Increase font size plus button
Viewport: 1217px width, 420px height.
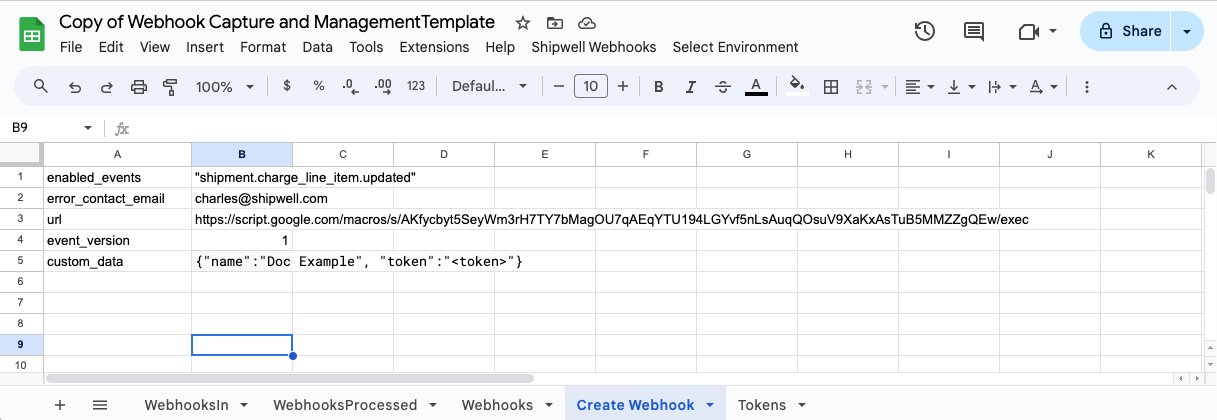coord(623,87)
